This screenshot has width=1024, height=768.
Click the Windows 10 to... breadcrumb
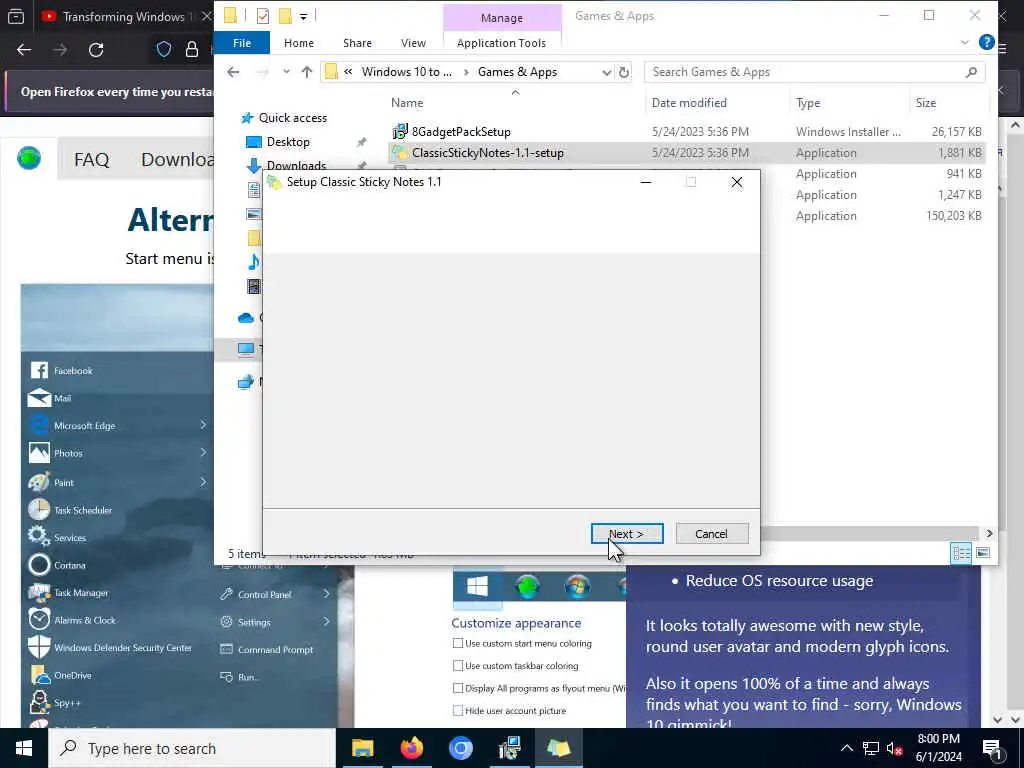click(x=406, y=72)
